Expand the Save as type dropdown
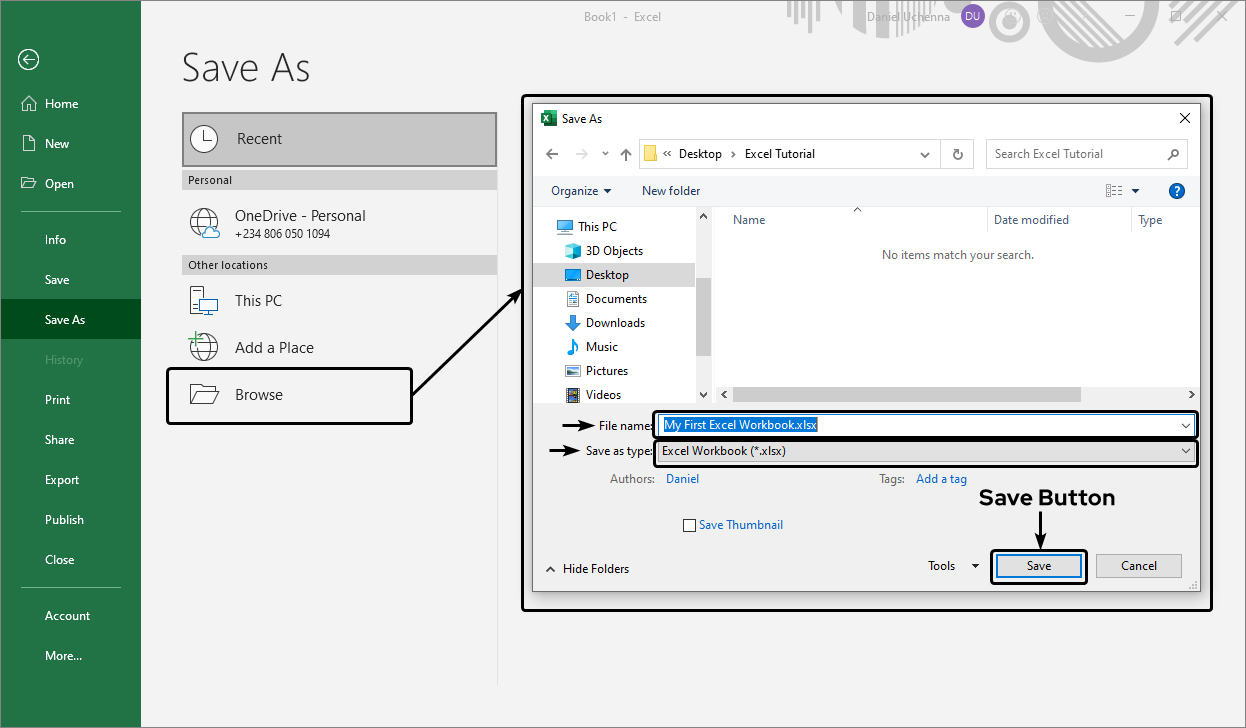This screenshot has width=1246, height=728. click(x=1185, y=451)
